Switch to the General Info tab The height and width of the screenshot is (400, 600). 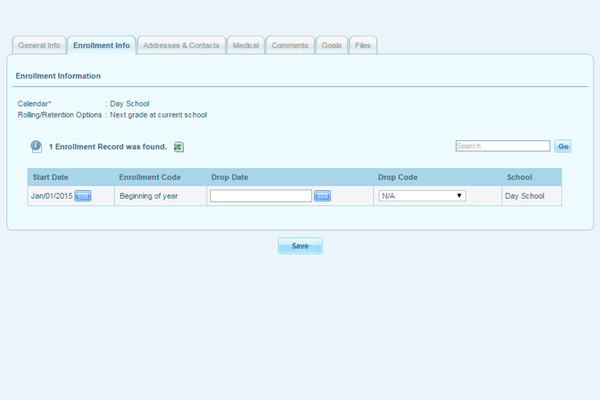[x=40, y=45]
